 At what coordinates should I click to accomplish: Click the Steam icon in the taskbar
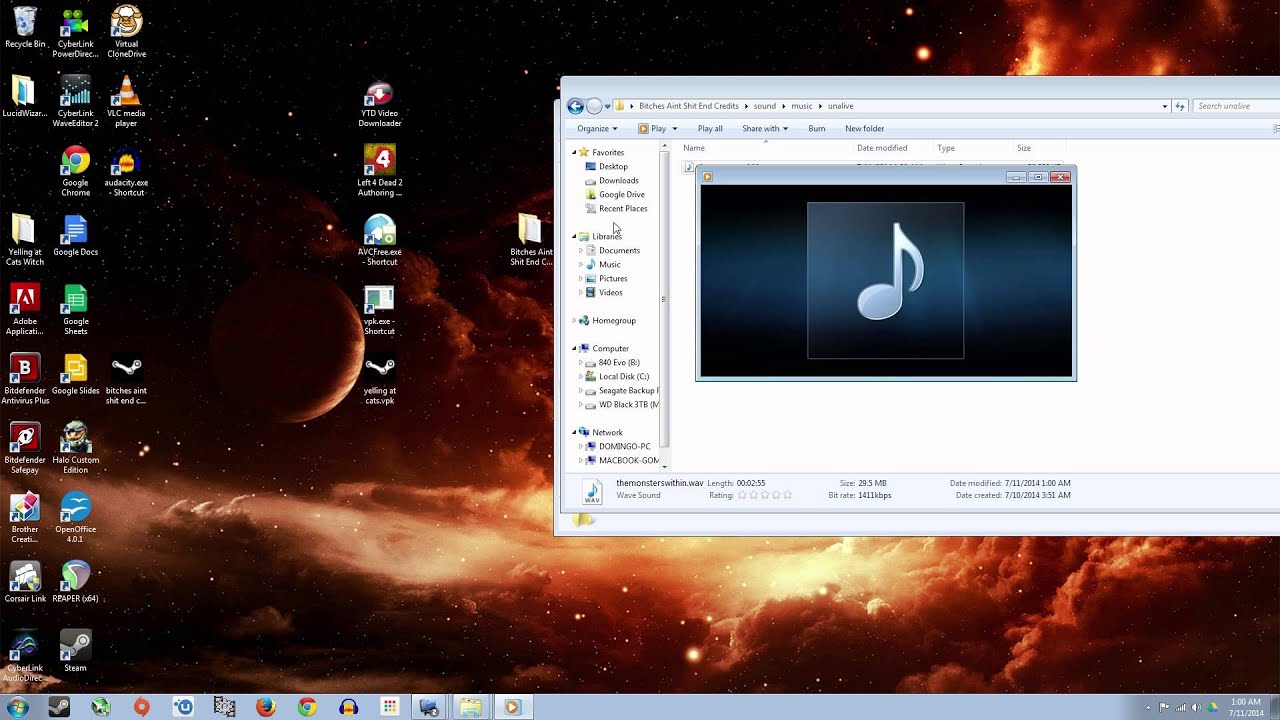59,707
